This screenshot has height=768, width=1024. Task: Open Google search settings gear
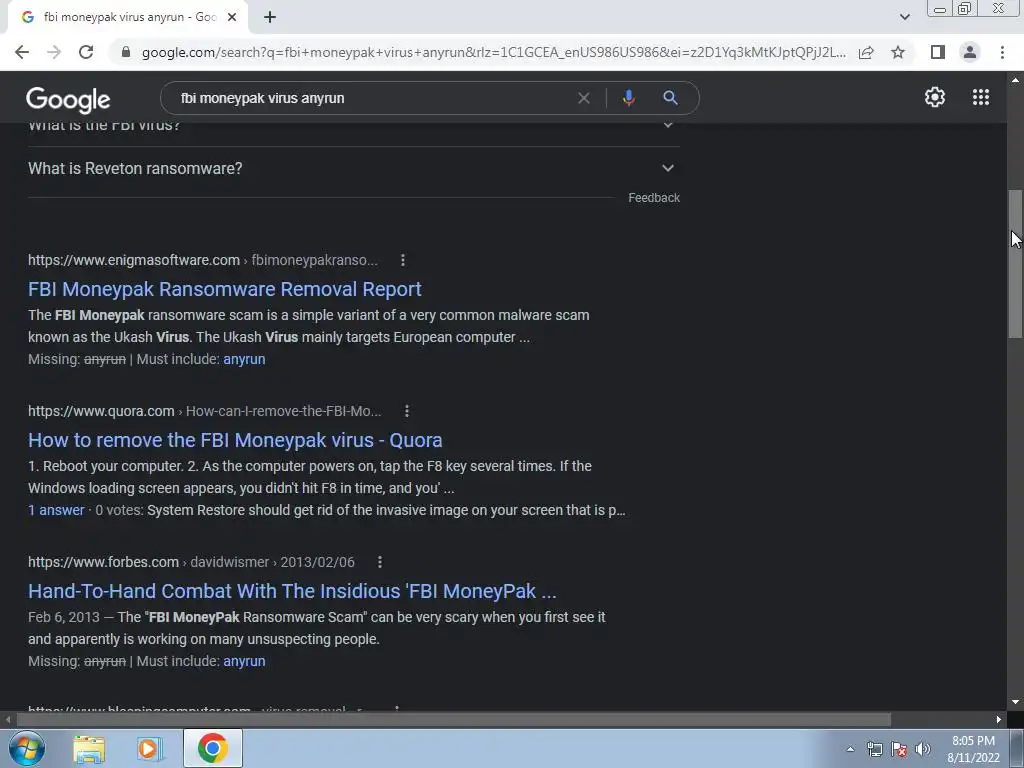coord(935,97)
